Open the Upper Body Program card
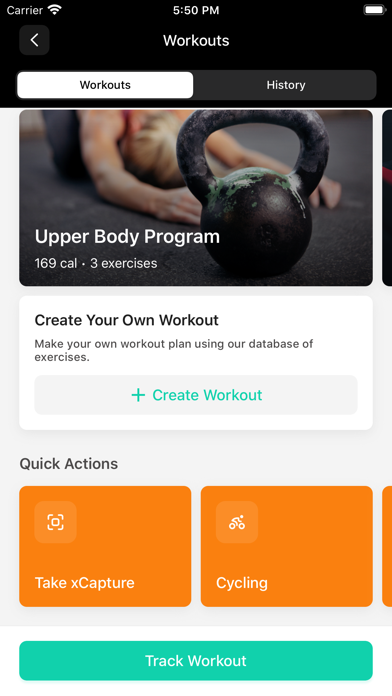This screenshot has width=392, height=696. (x=196, y=198)
